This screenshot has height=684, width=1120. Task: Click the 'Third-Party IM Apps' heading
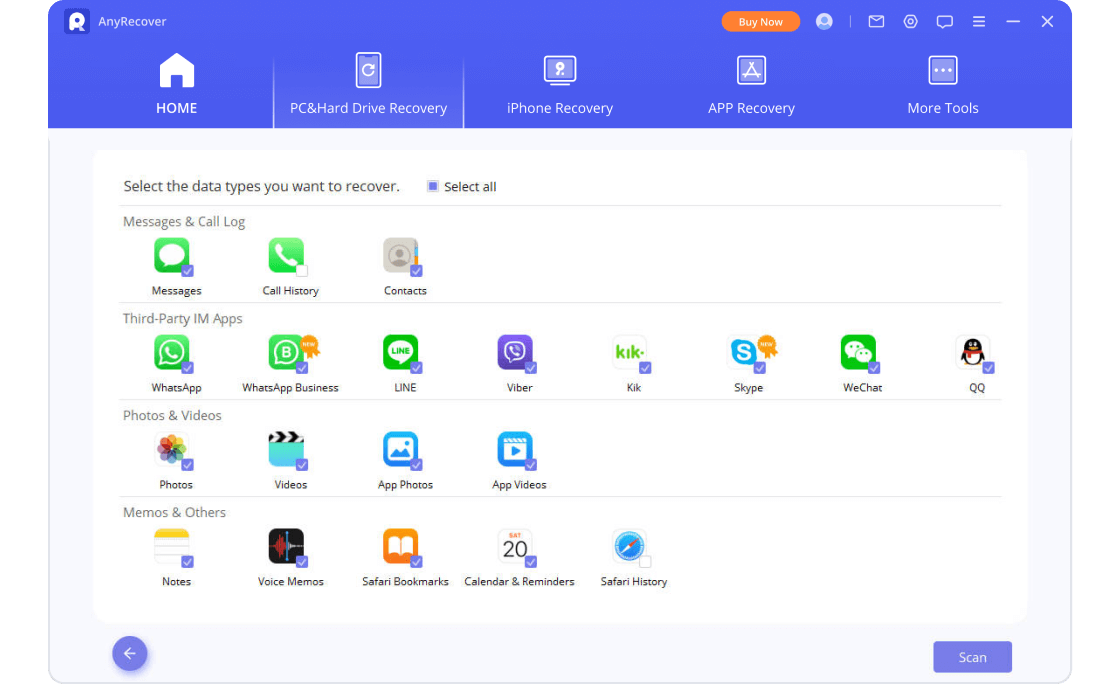click(x=182, y=318)
